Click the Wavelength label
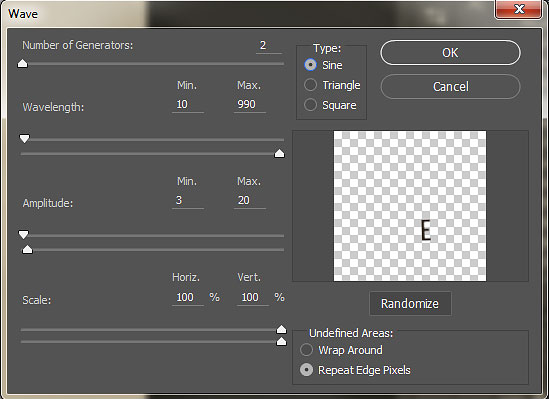Screen dimensions: 549x399 coord(53,107)
